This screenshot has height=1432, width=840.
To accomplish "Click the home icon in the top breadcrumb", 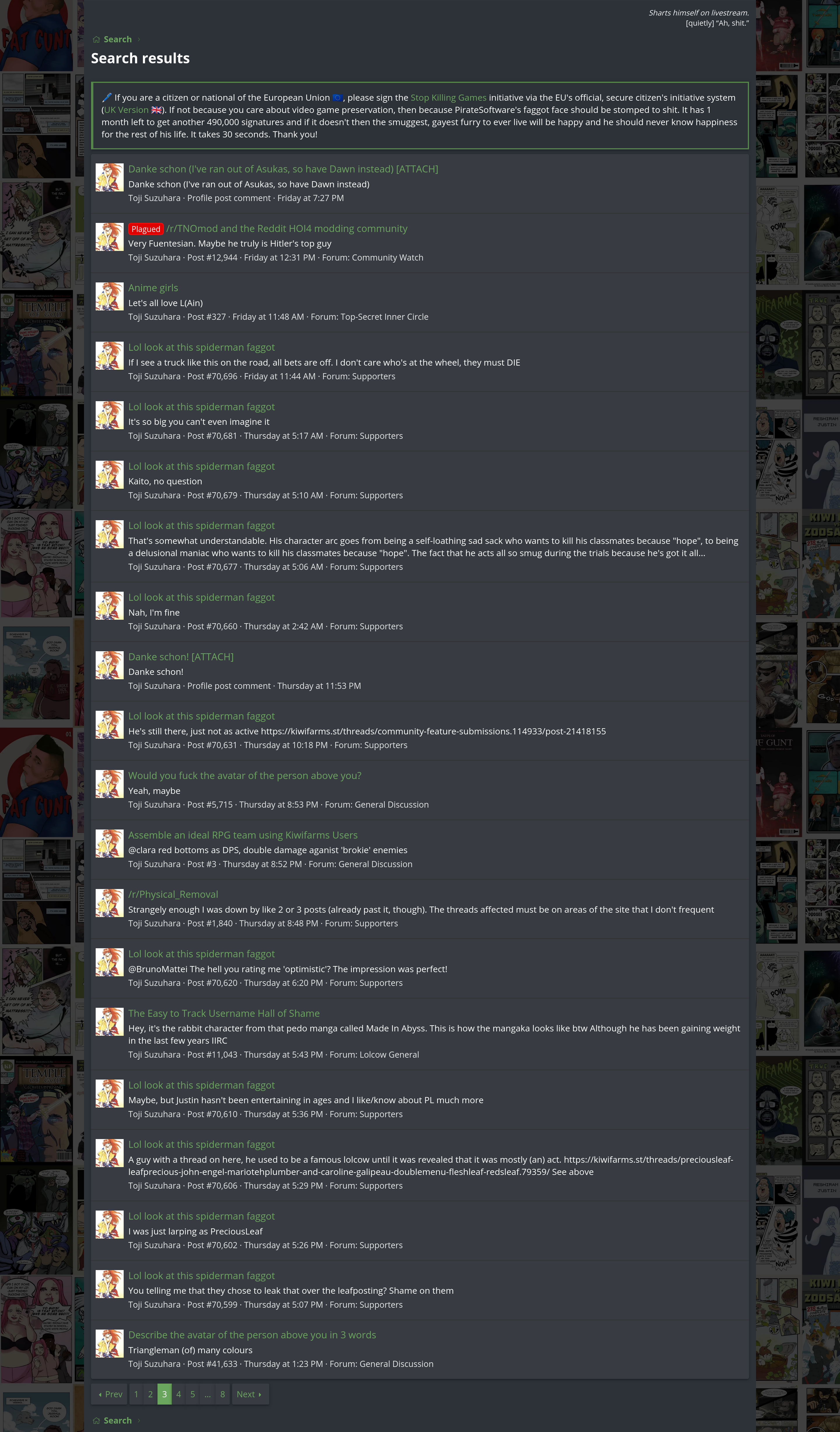I will (97, 39).
